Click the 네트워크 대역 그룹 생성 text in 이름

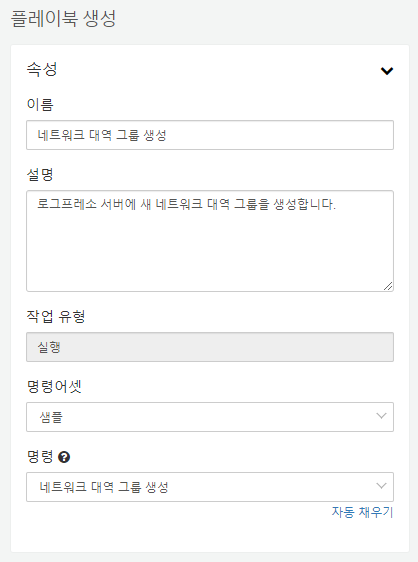[x=102, y=135]
